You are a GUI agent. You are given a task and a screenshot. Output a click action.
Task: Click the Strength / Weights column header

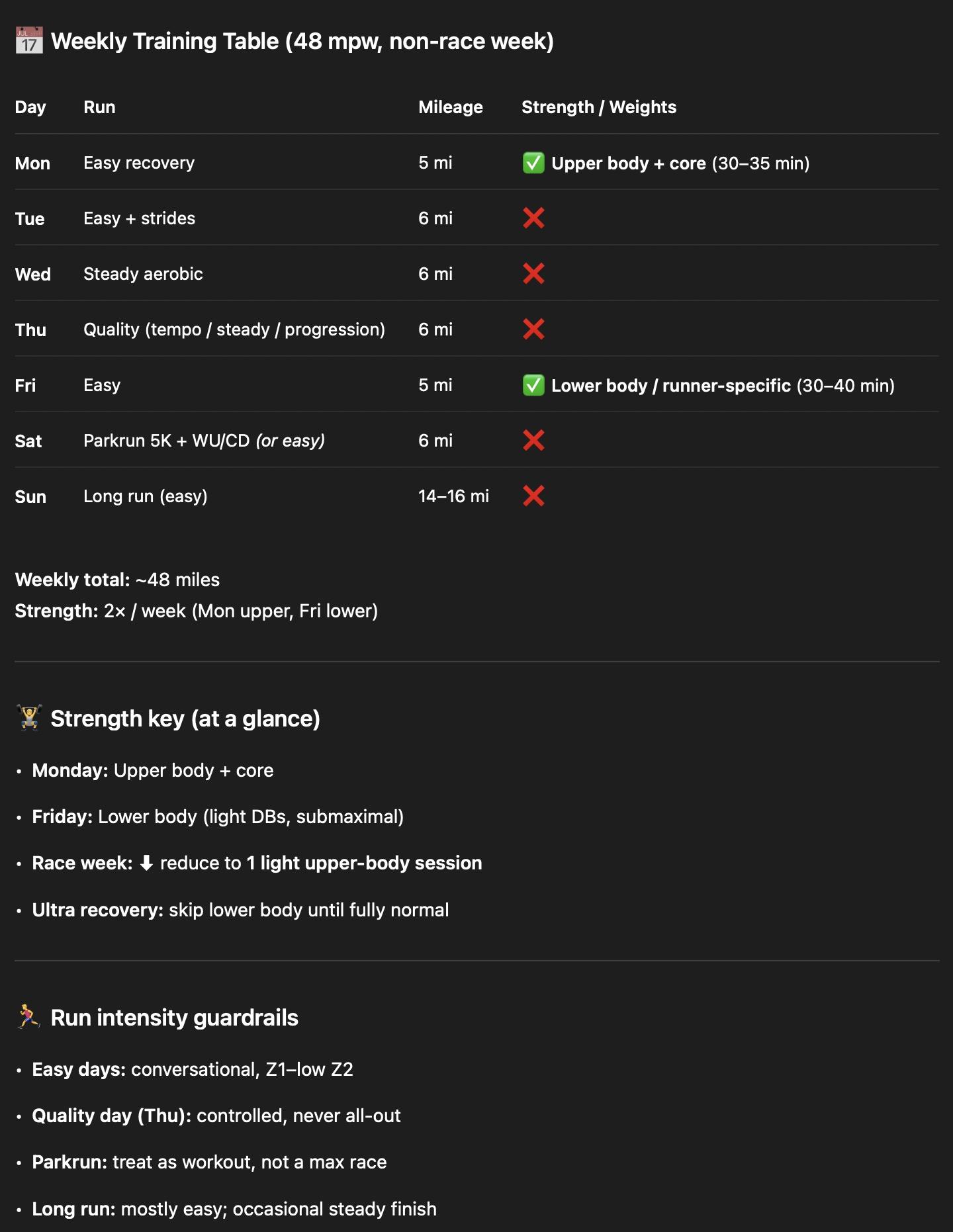pos(598,107)
